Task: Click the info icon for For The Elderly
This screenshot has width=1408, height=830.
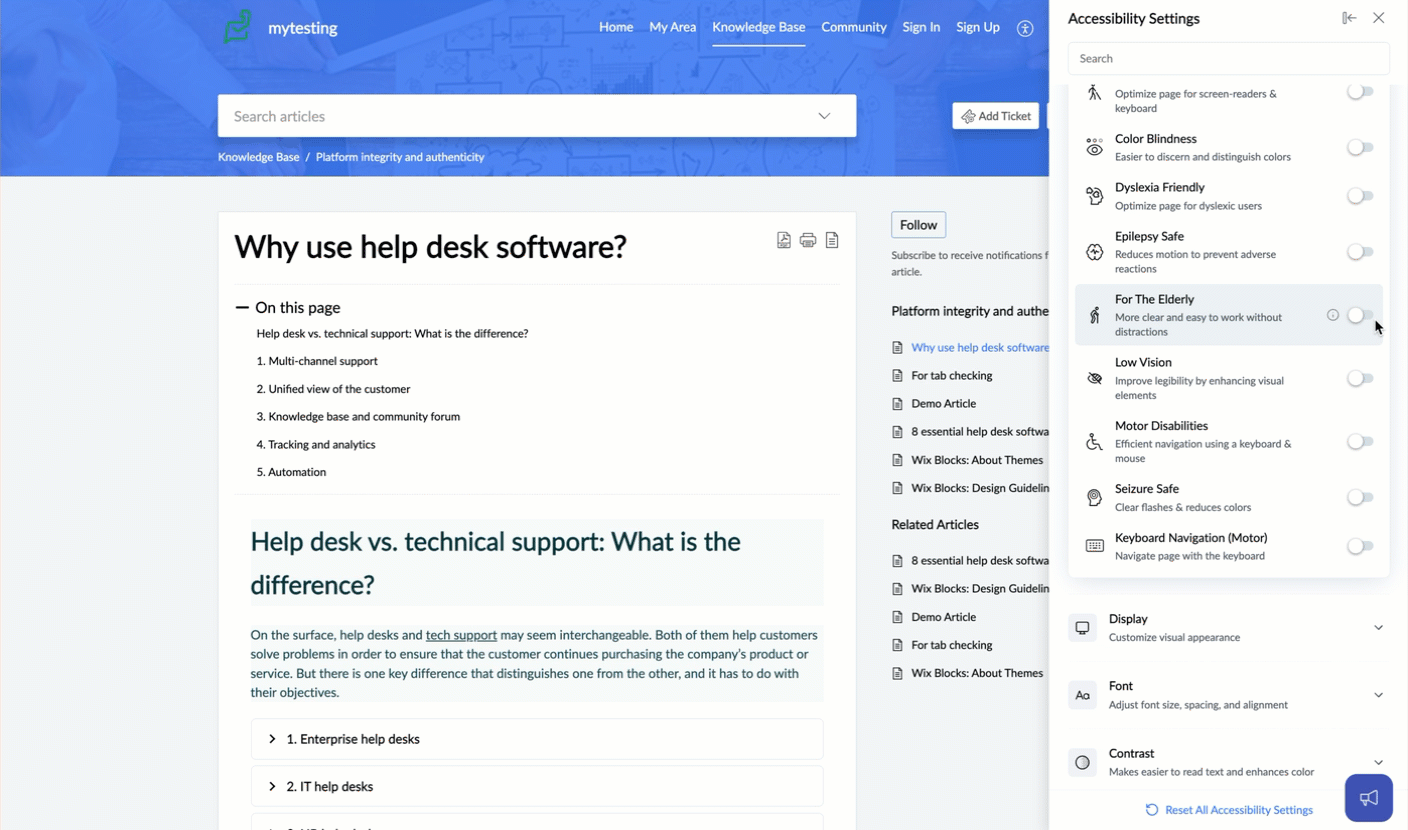Action: (1333, 315)
